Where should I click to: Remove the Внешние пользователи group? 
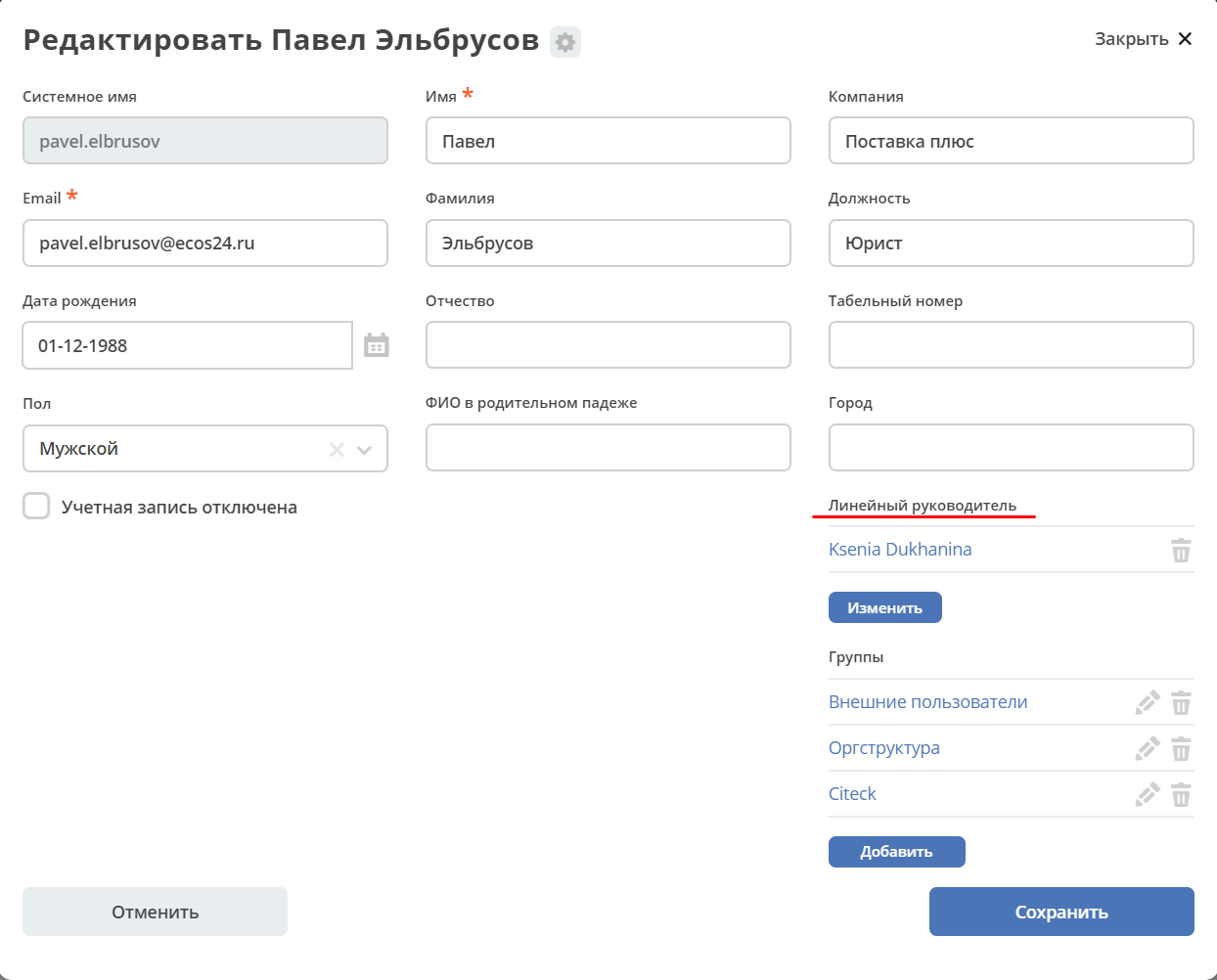[x=1181, y=702]
